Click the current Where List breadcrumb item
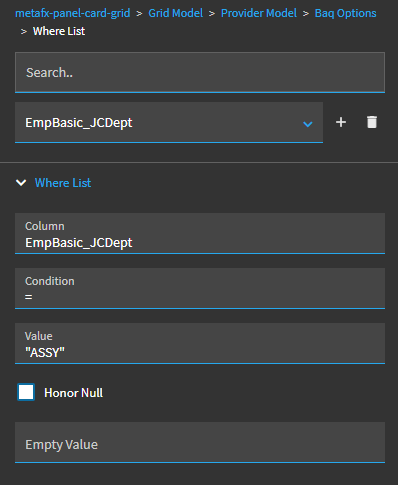 coord(59,31)
